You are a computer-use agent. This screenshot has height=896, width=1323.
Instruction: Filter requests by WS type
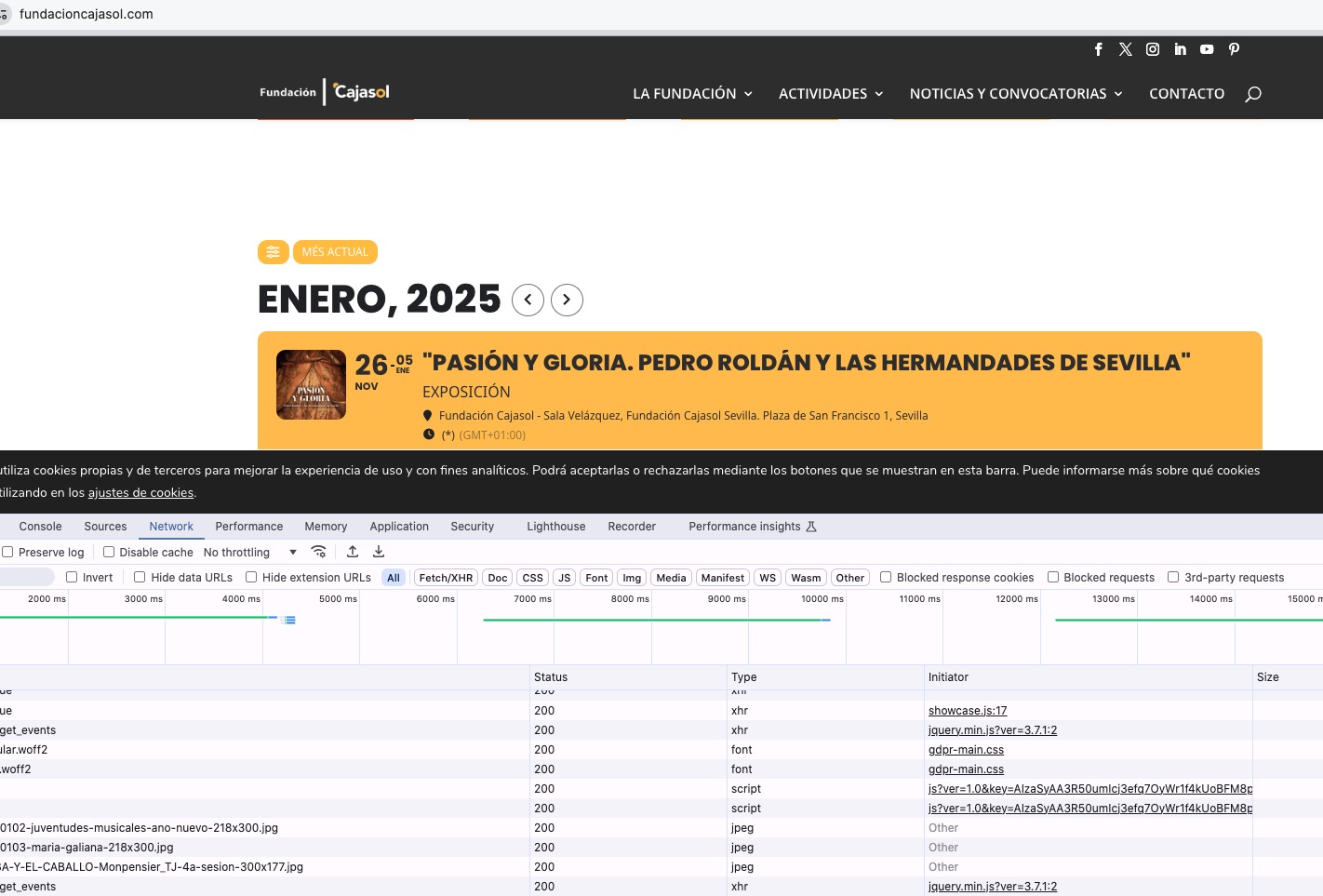(768, 578)
